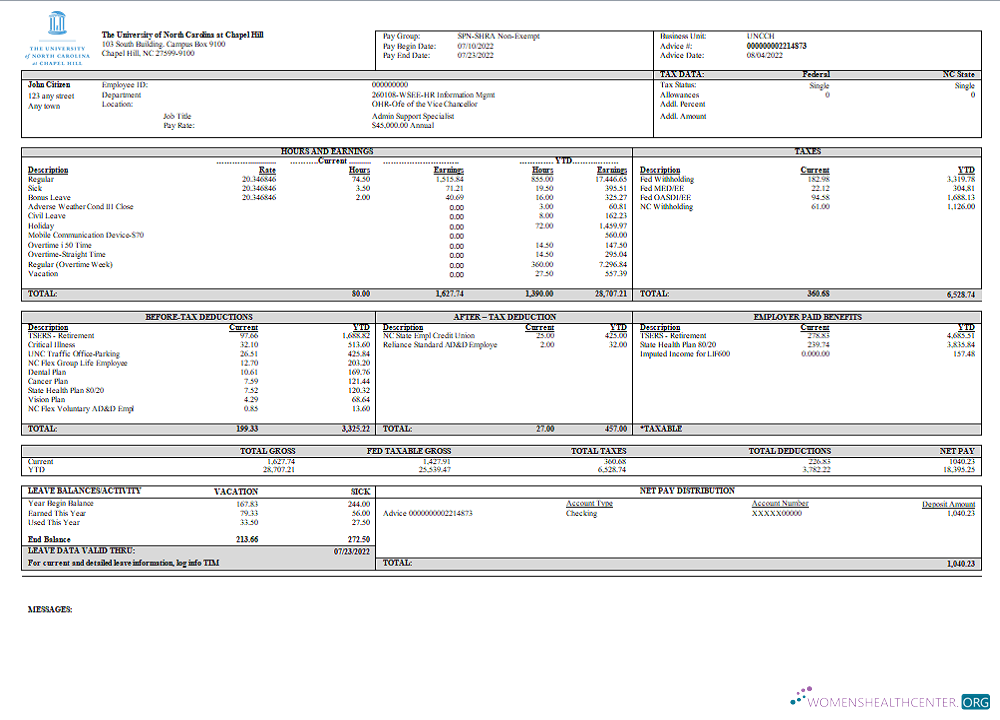This screenshot has height=720, width=1000.
Task: Click the "TSERS - Retirement" deduction entry
Action: coord(62,336)
